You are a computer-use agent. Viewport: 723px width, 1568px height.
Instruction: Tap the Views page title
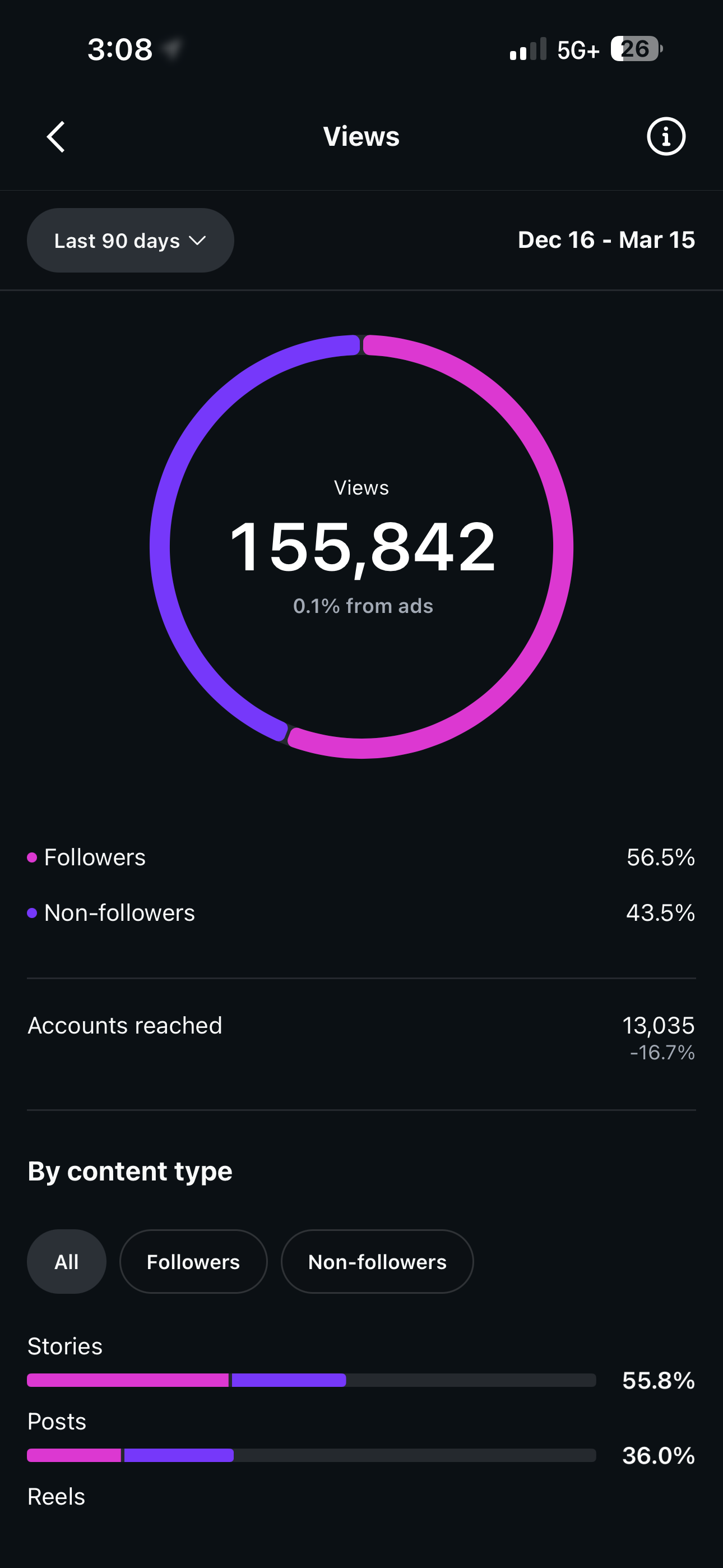click(361, 136)
